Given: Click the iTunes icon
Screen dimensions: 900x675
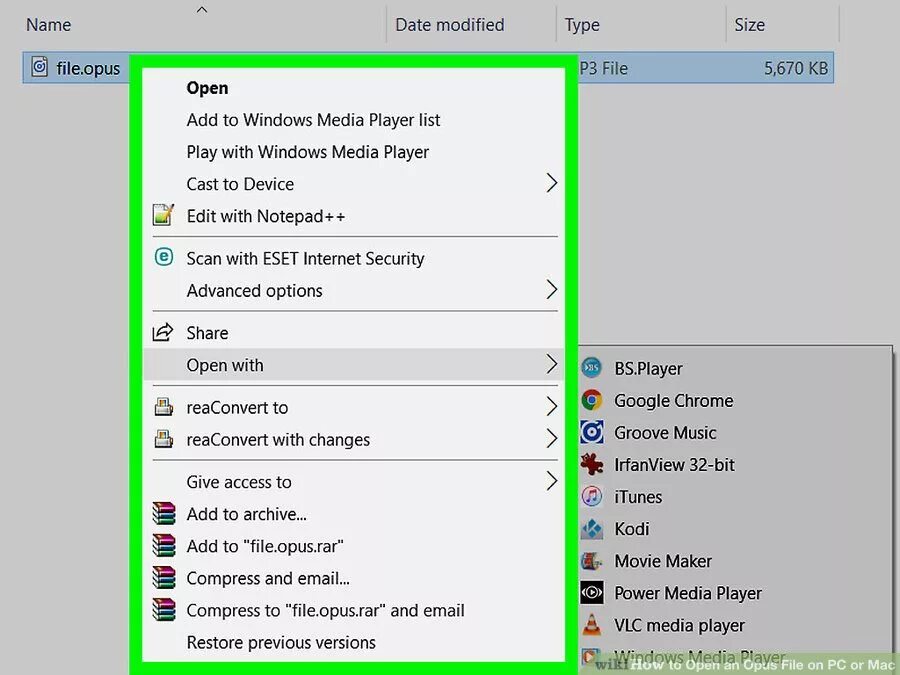Looking at the screenshot, I should pyautogui.click(x=592, y=496).
